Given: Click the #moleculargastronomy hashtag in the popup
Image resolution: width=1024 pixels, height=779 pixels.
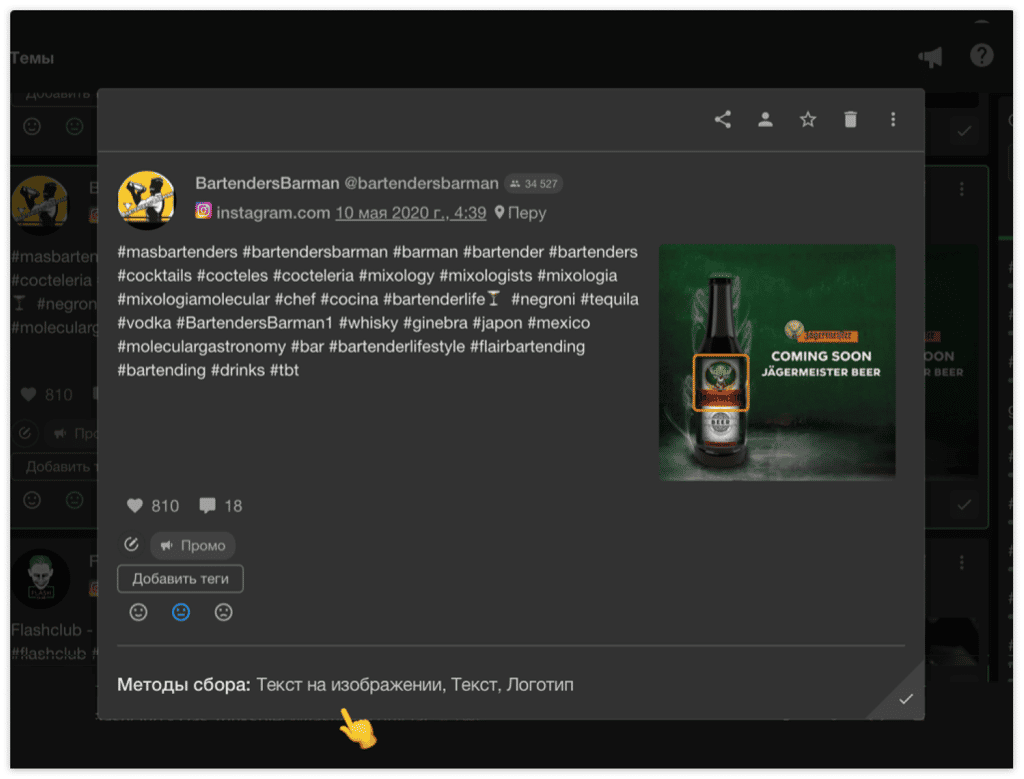Looking at the screenshot, I should (202, 346).
